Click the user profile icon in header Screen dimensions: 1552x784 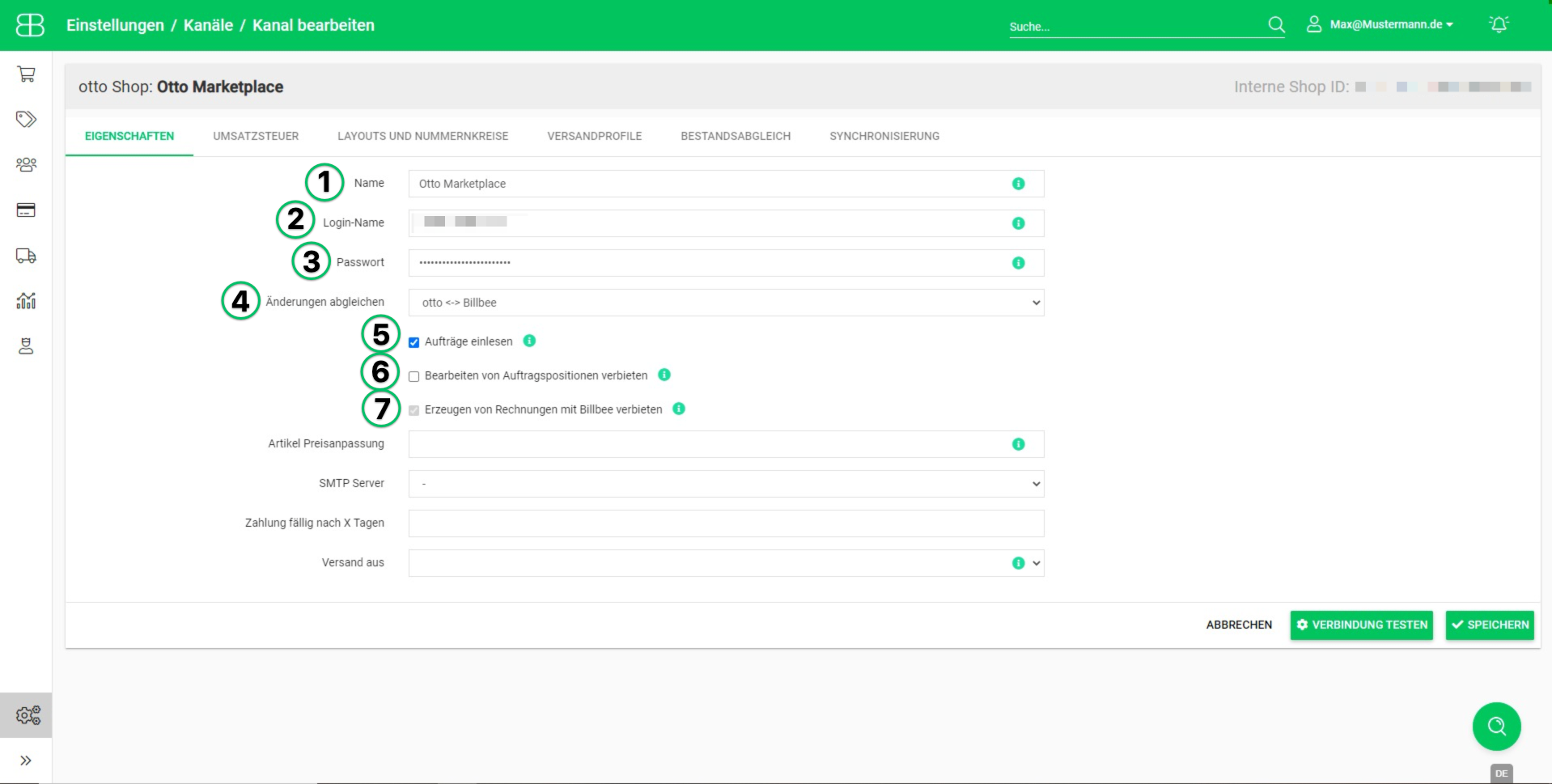tap(1314, 24)
